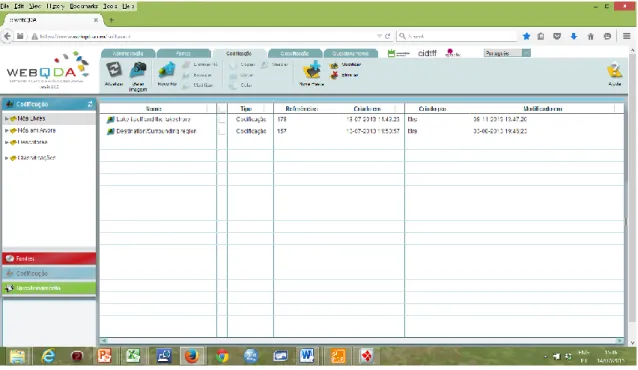Open the red Fontes sidebar section
The width and height of the screenshot is (638, 370).
coord(49,259)
